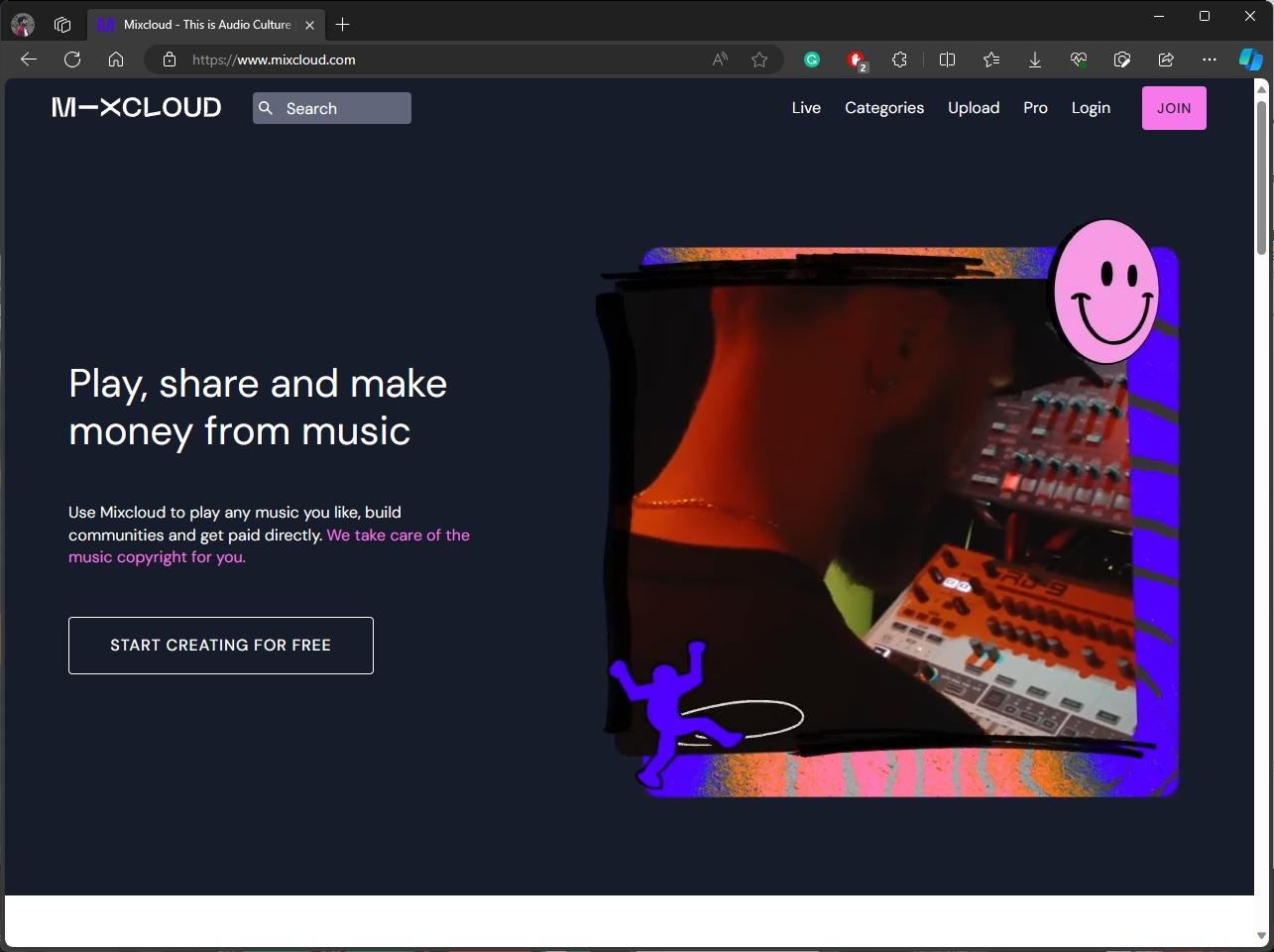
Task: Toggle reading aloud with the A icon
Action: pyautogui.click(x=717, y=59)
